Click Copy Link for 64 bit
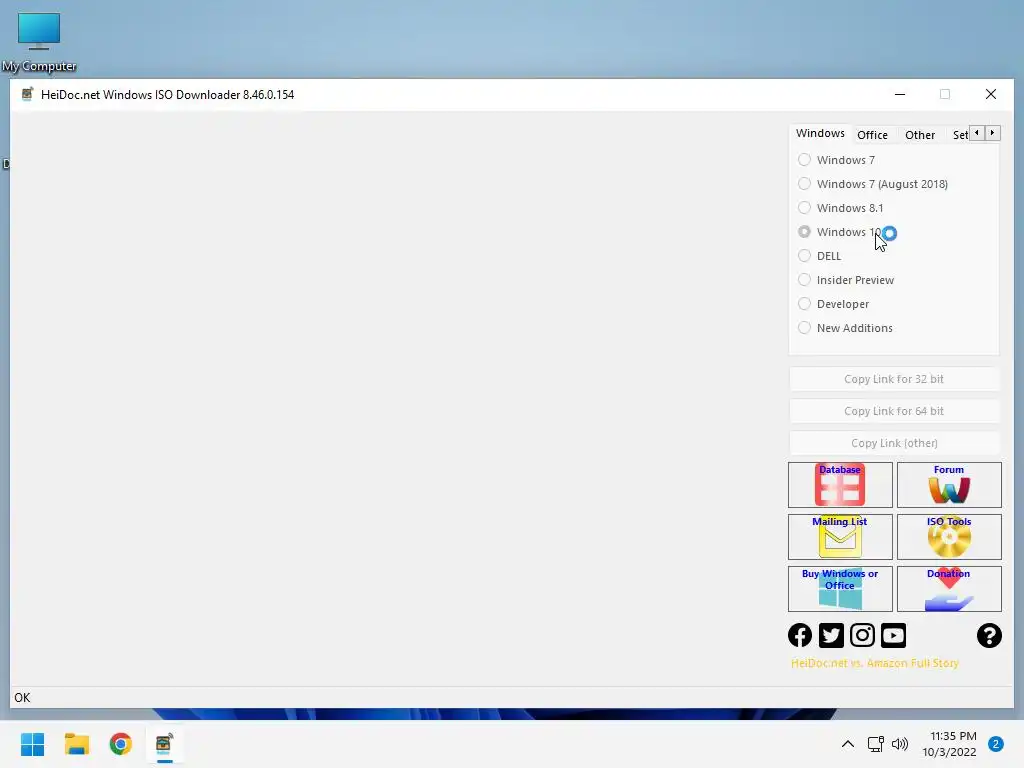 [894, 411]
